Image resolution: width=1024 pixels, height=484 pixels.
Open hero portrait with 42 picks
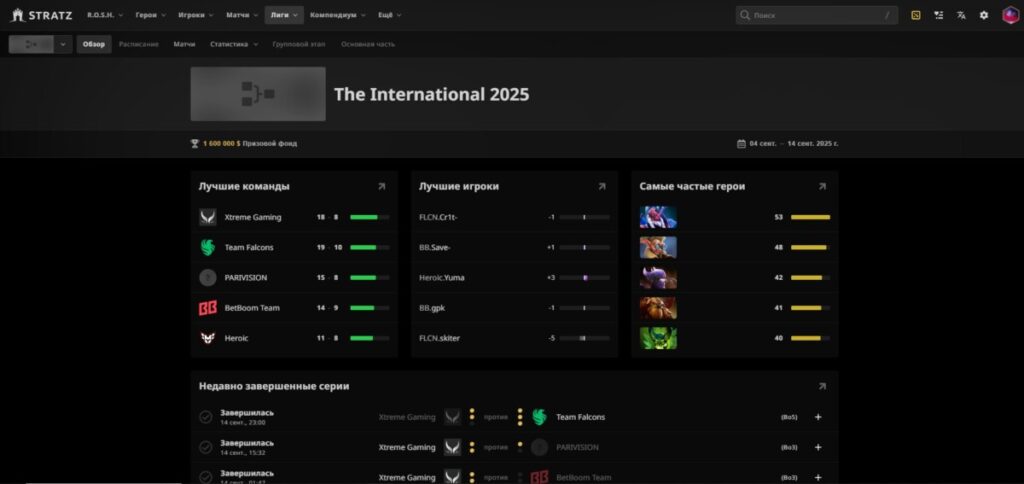coord(658,278)
